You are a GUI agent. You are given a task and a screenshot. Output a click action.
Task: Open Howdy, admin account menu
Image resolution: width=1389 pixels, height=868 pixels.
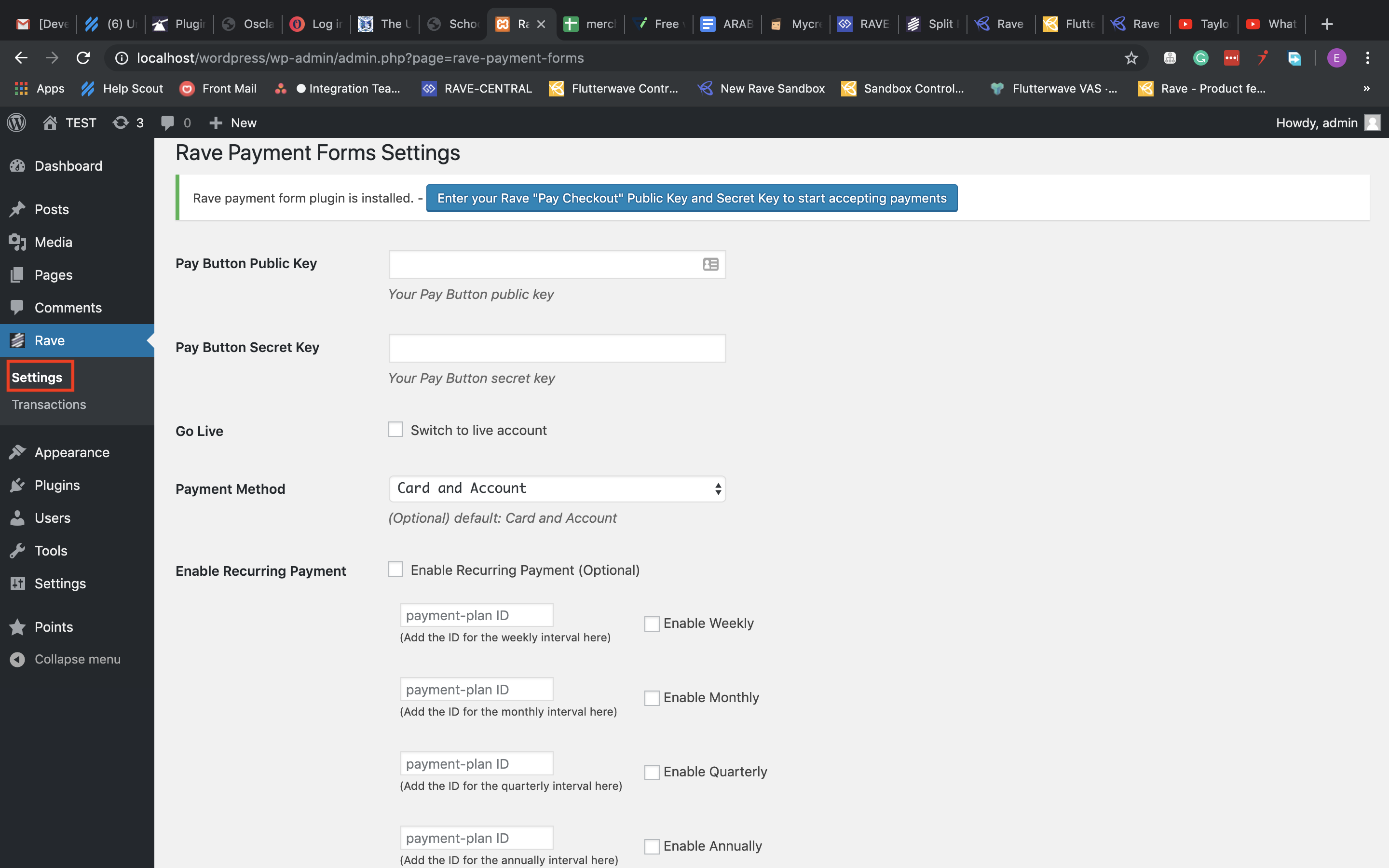[x=1328, y=123]
